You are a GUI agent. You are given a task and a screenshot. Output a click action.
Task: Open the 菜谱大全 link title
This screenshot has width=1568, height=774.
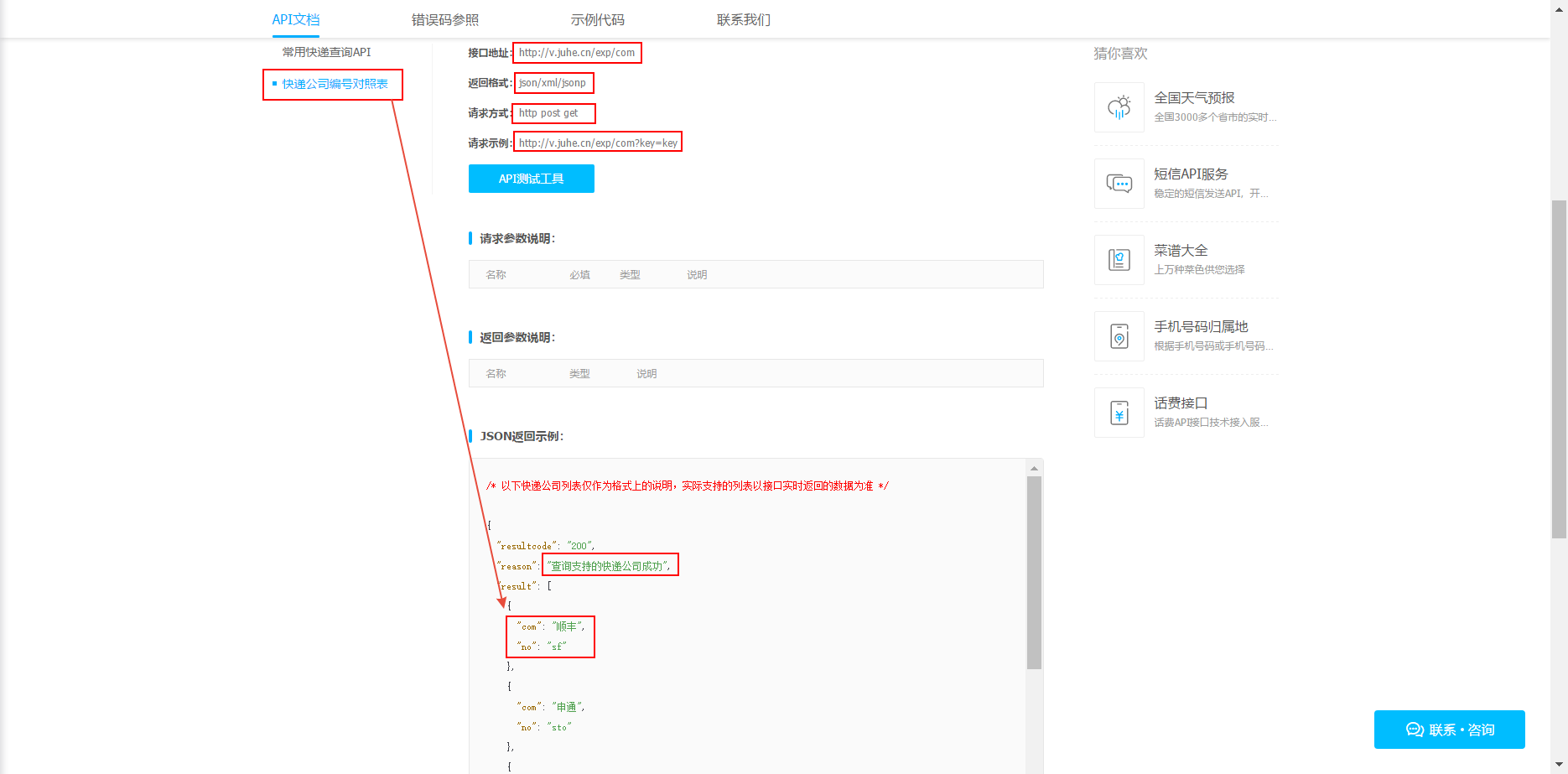tap(1181, 251)
